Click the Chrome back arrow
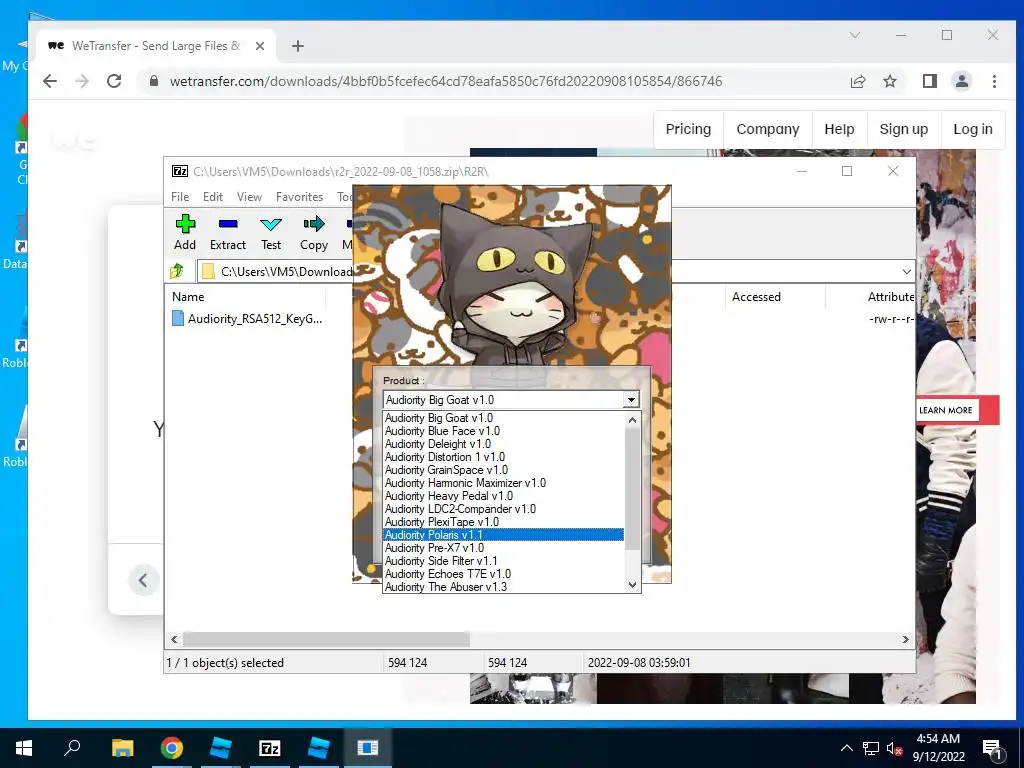This screenshot has height=768, width=1024. (x=50, y=81)
